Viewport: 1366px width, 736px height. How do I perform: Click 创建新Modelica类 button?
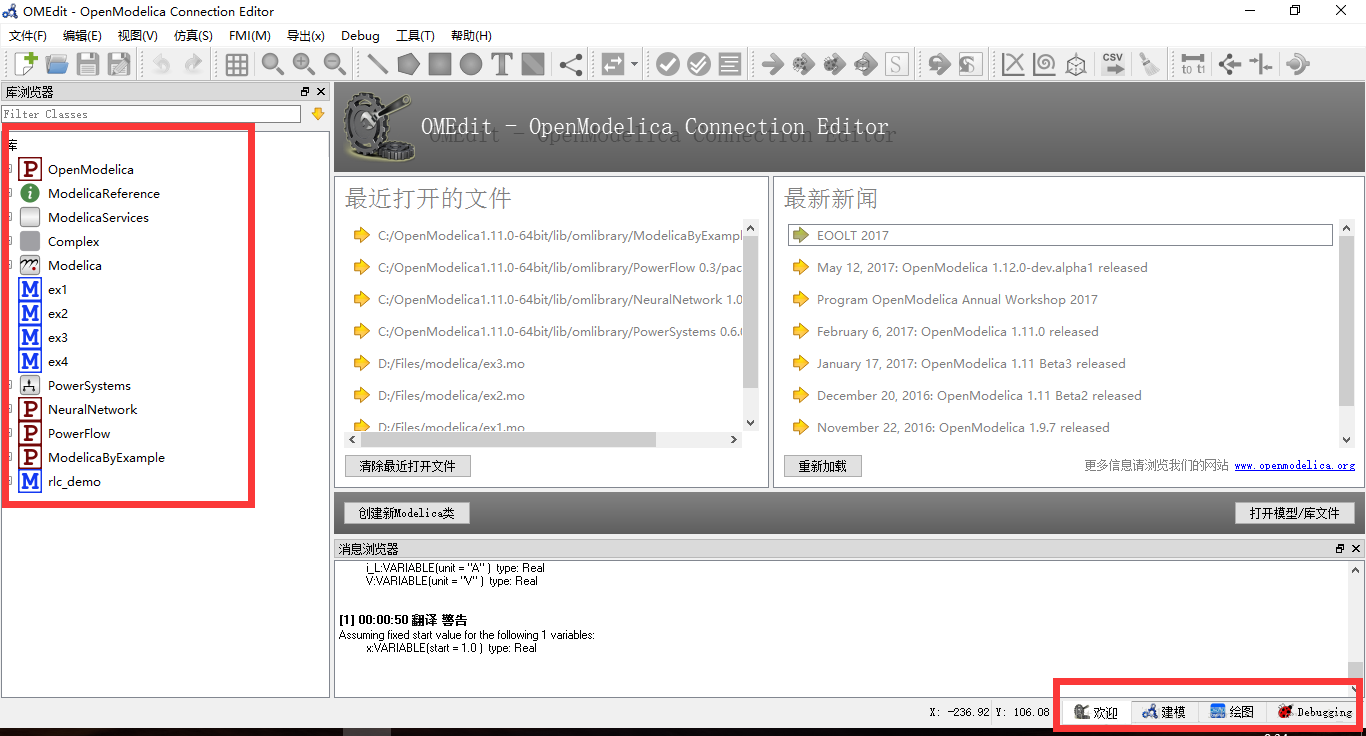click(406, 513)
